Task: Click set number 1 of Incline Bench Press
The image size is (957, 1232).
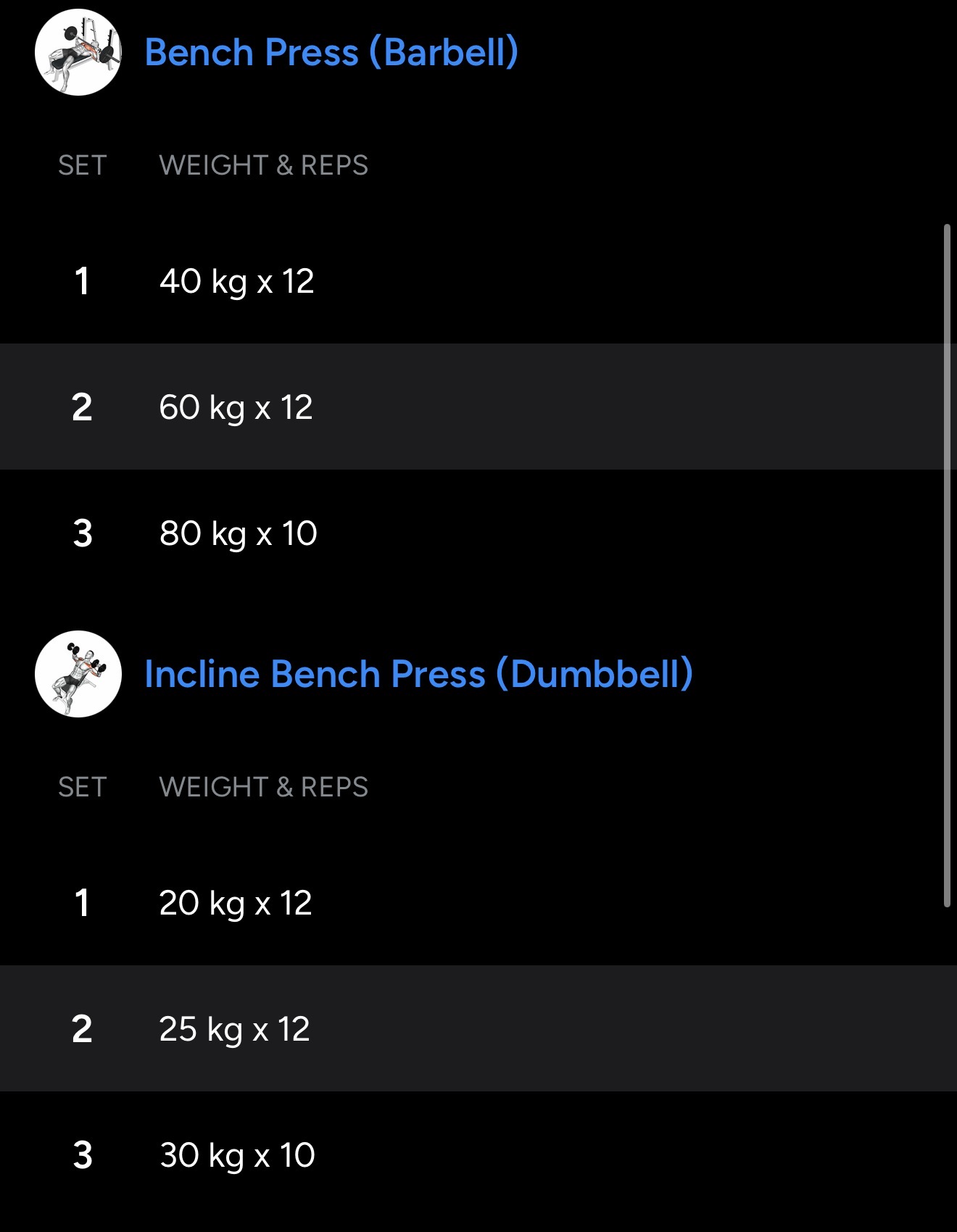Action: (82, 903)
